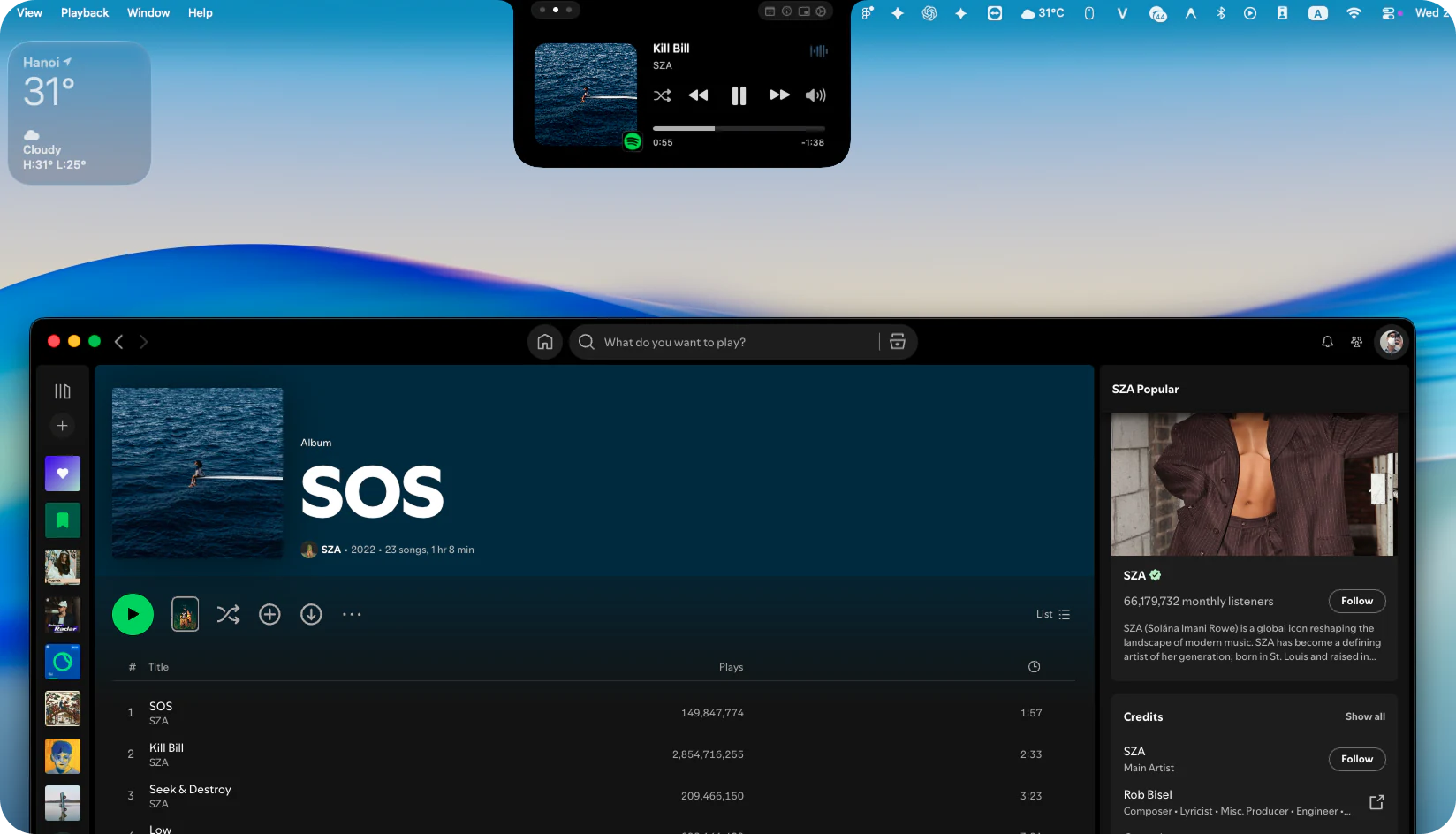The image size is (1456, 834).
Task: Download the SOS album
Action: coord(311,614)
